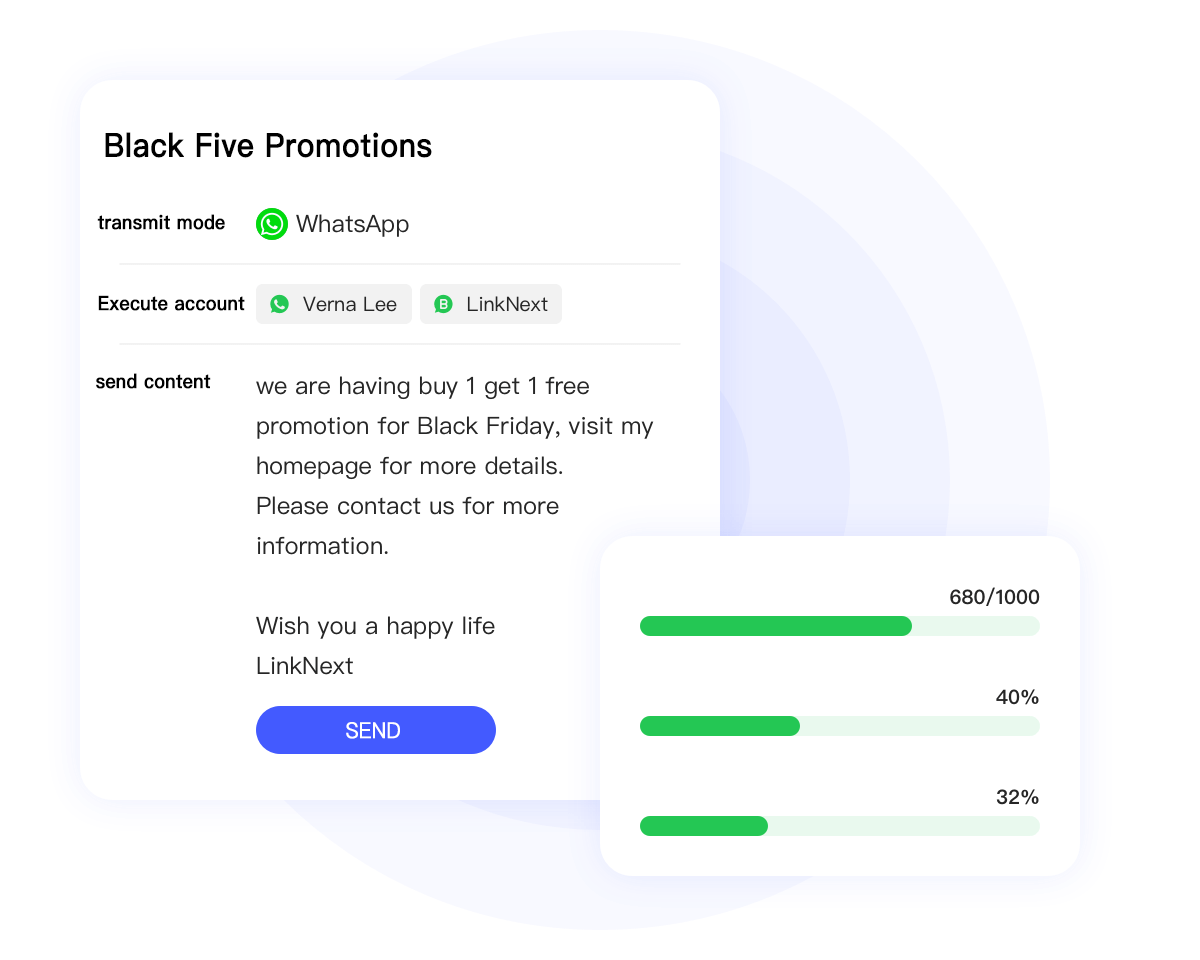Viewport: 1200px width, 960px height.
Task: Click the send content label
Action: pyautogui.click(x=153, y=382)
